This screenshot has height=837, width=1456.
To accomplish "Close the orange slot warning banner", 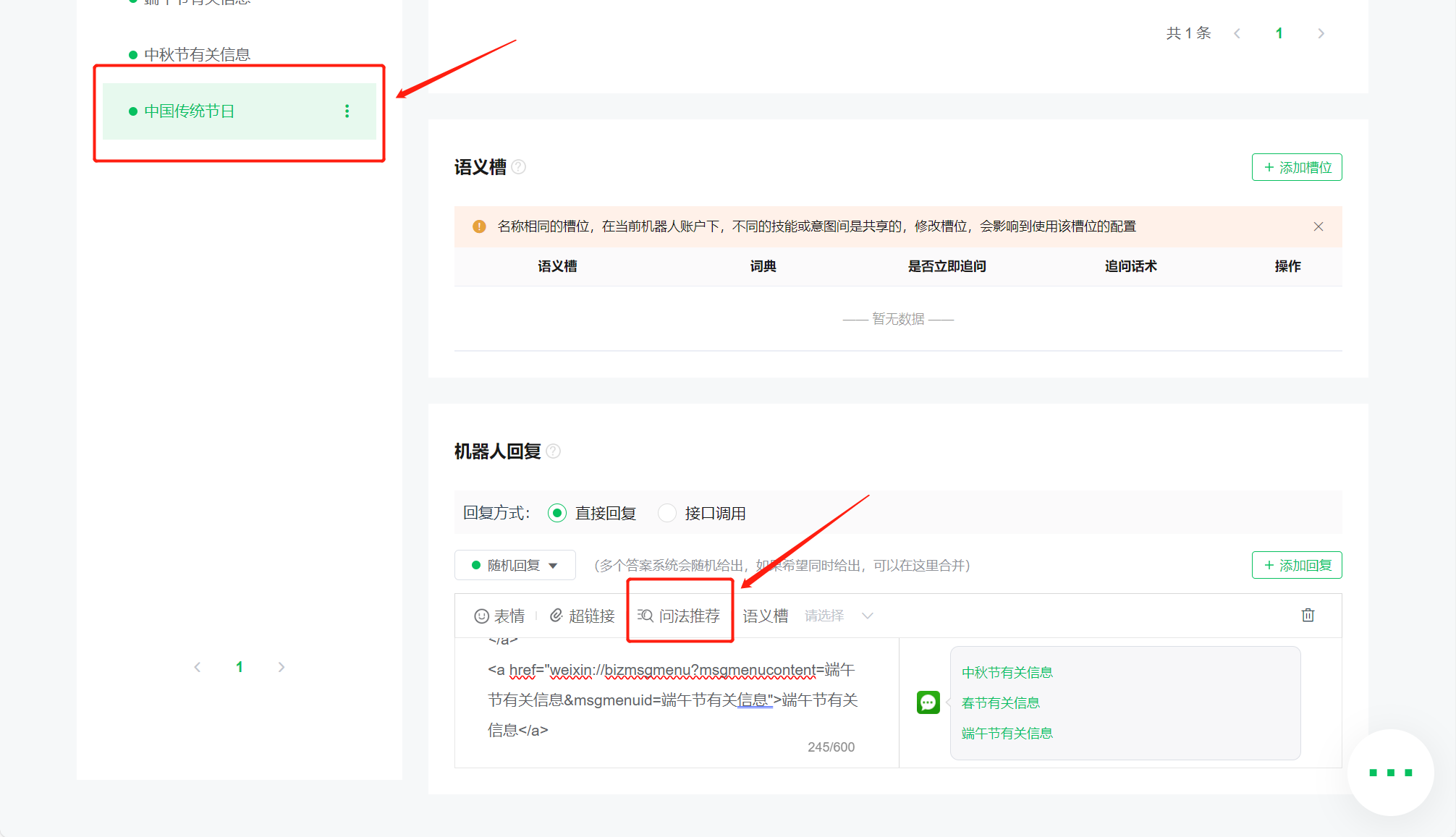I will pyautogui.click(x=1319, y=226).
